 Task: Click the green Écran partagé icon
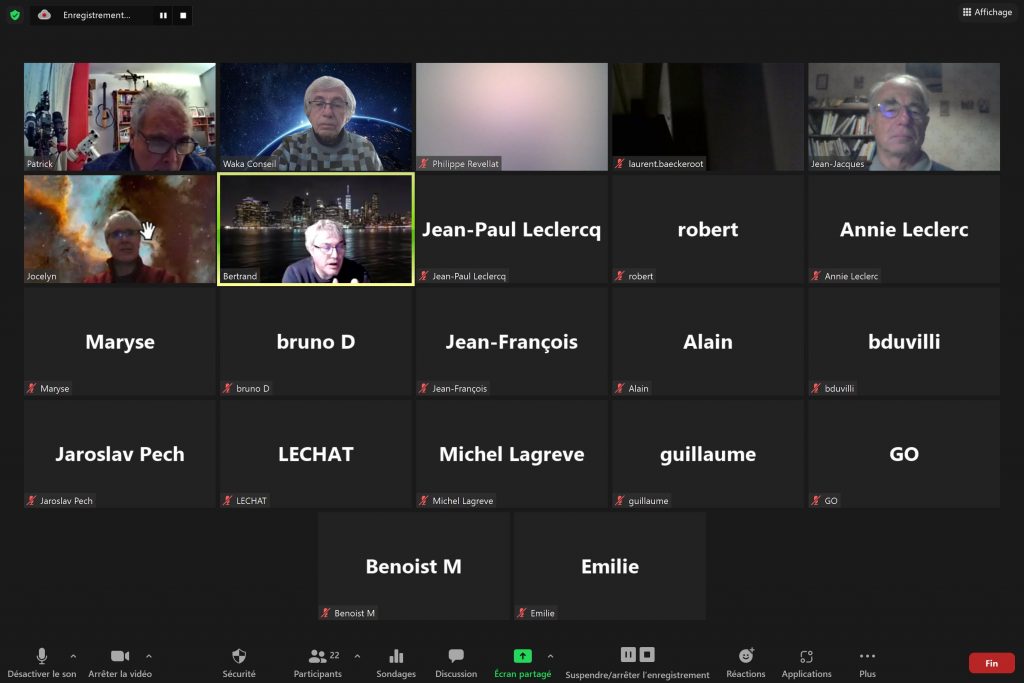[x=522, y=656]
